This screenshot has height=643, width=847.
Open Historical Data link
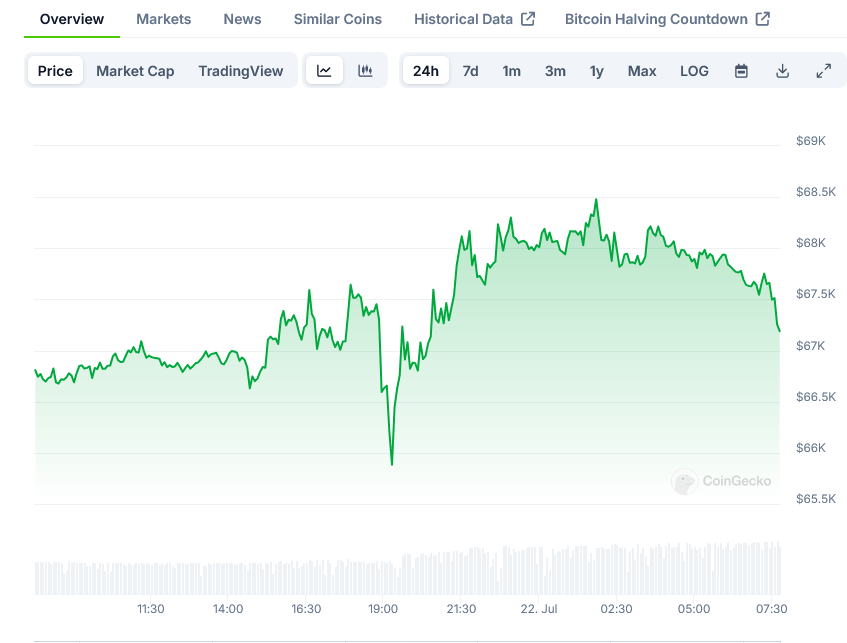(463, 19)
